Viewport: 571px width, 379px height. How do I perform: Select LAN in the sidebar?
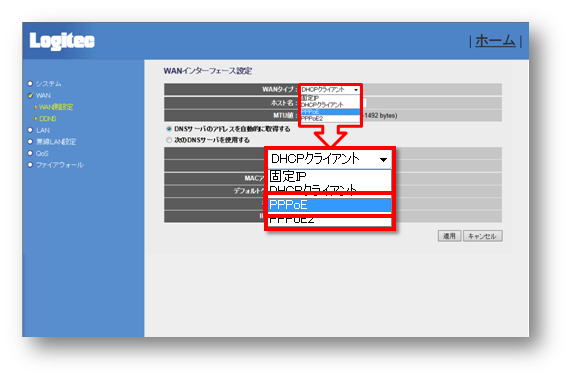(x=43, y=130)
